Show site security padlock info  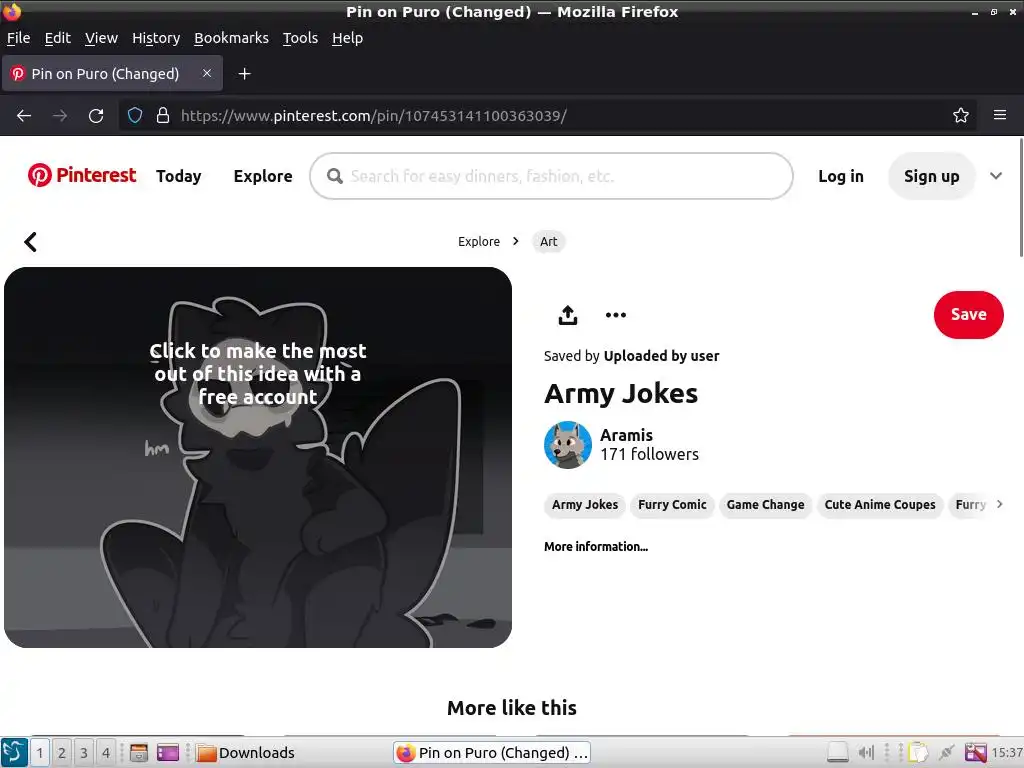(163, 116)
